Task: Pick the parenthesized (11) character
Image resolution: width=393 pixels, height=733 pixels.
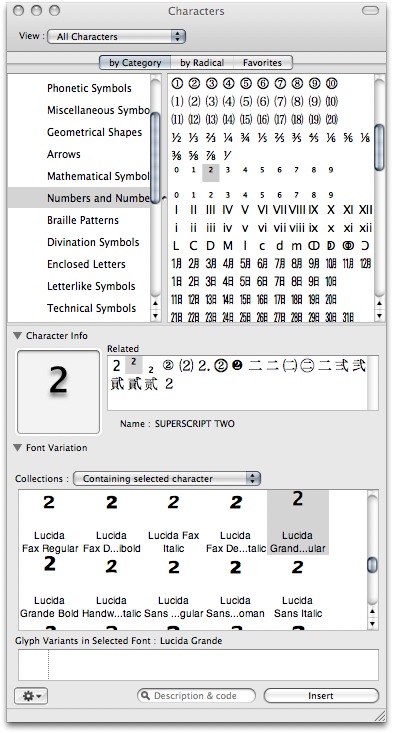Action: [177, 119]
